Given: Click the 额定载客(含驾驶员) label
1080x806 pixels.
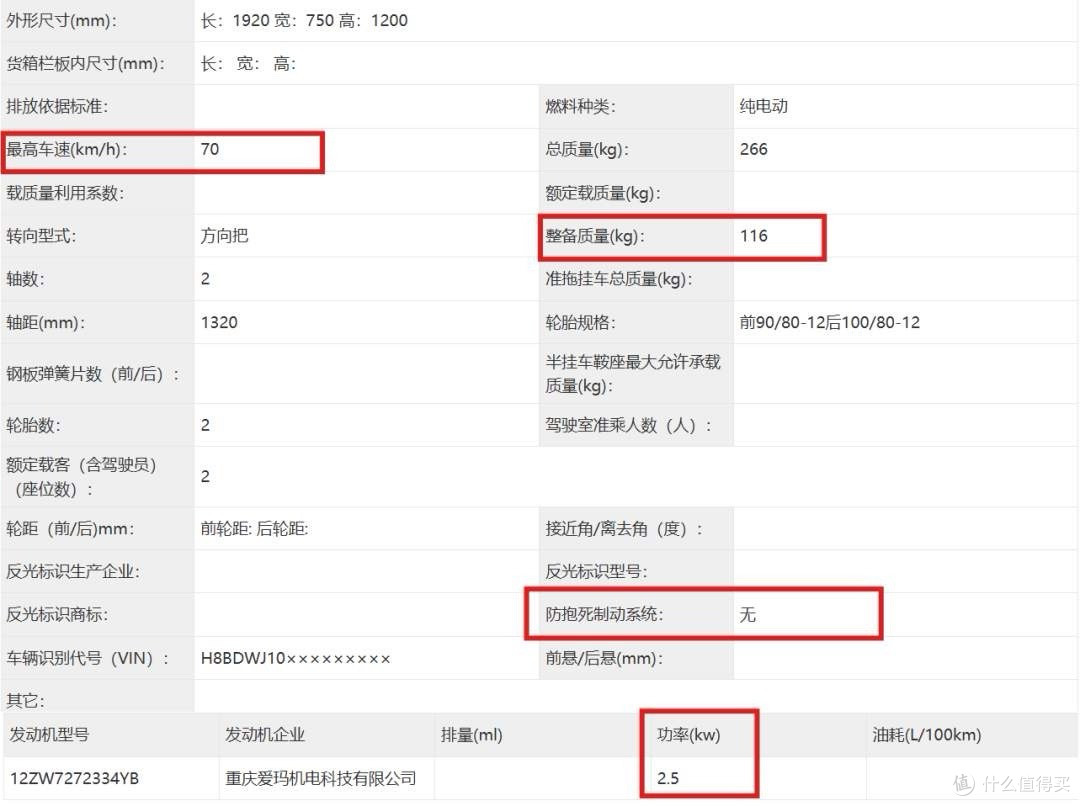Looking at the screenshot, I should tap(81, 477).
